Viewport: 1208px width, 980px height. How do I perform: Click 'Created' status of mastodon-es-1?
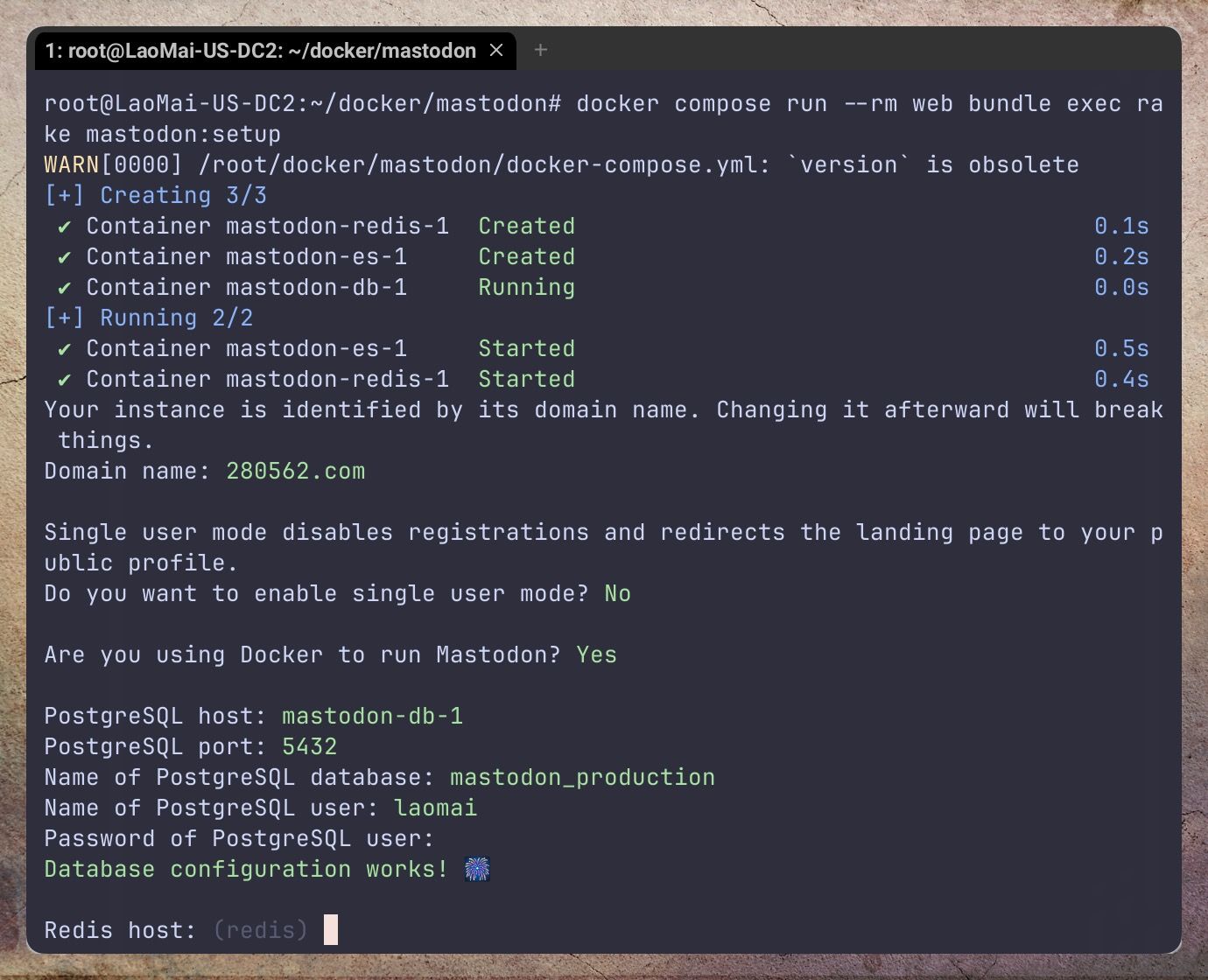pos(527,256)
